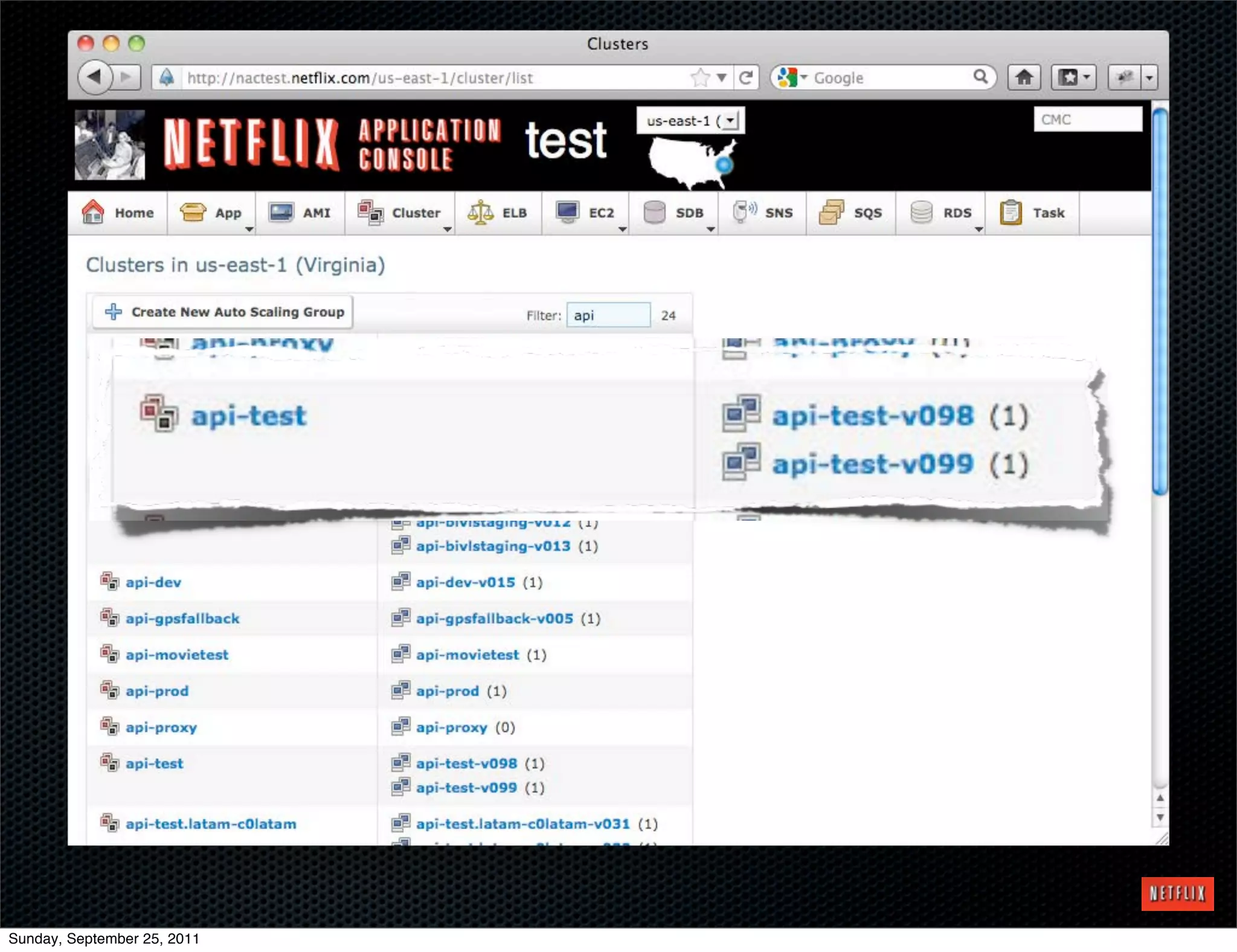Bookmark page using the star icon
Screen dimensions: 1237x952
tap(700, 77)
